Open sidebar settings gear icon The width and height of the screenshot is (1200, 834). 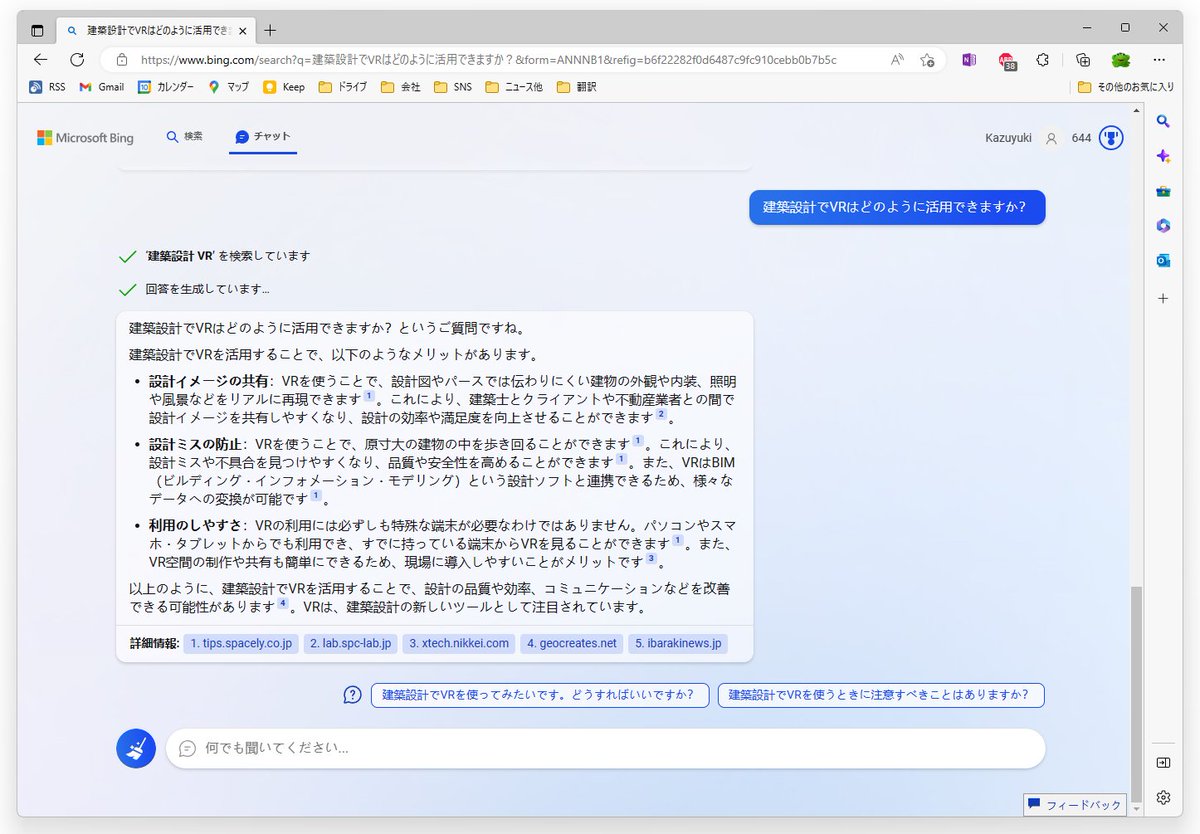click(1163, 797)
